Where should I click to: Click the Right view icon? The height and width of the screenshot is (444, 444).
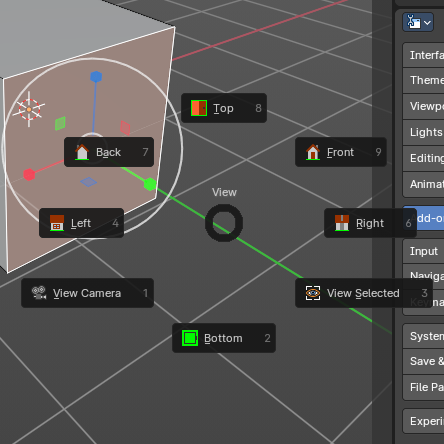(342, 223)
